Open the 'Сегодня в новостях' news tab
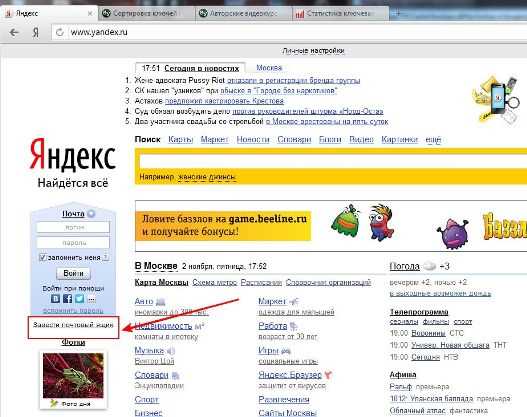The image size is (527, 417). click(201, 68)
